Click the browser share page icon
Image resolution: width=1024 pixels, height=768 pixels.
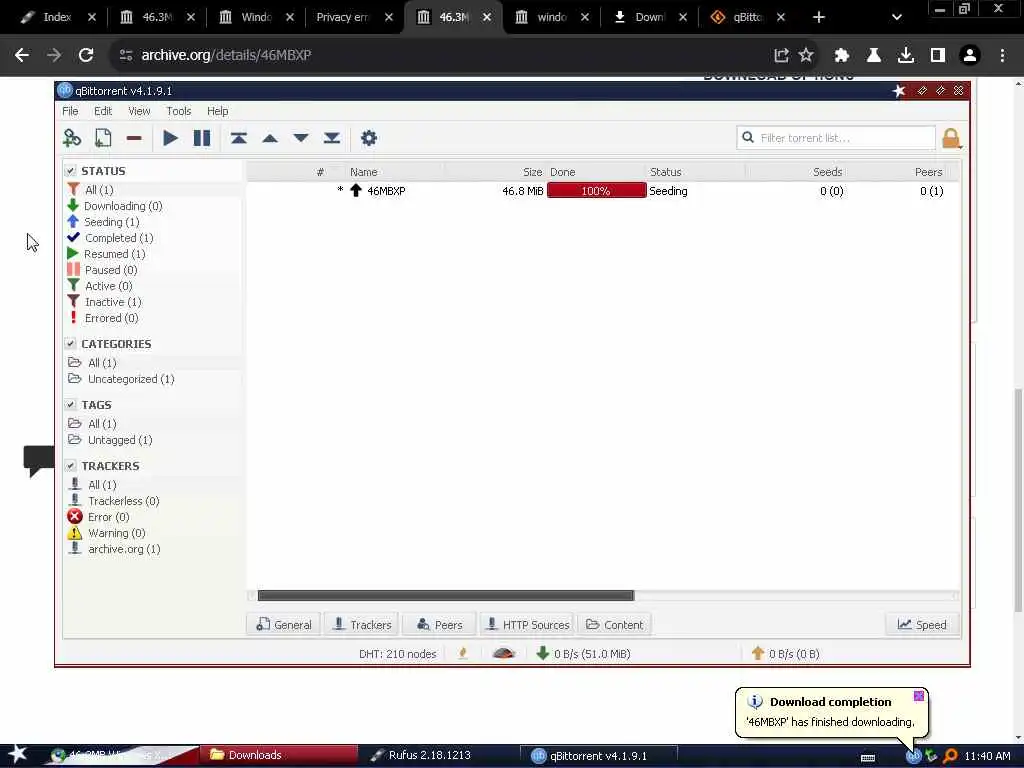781,55
